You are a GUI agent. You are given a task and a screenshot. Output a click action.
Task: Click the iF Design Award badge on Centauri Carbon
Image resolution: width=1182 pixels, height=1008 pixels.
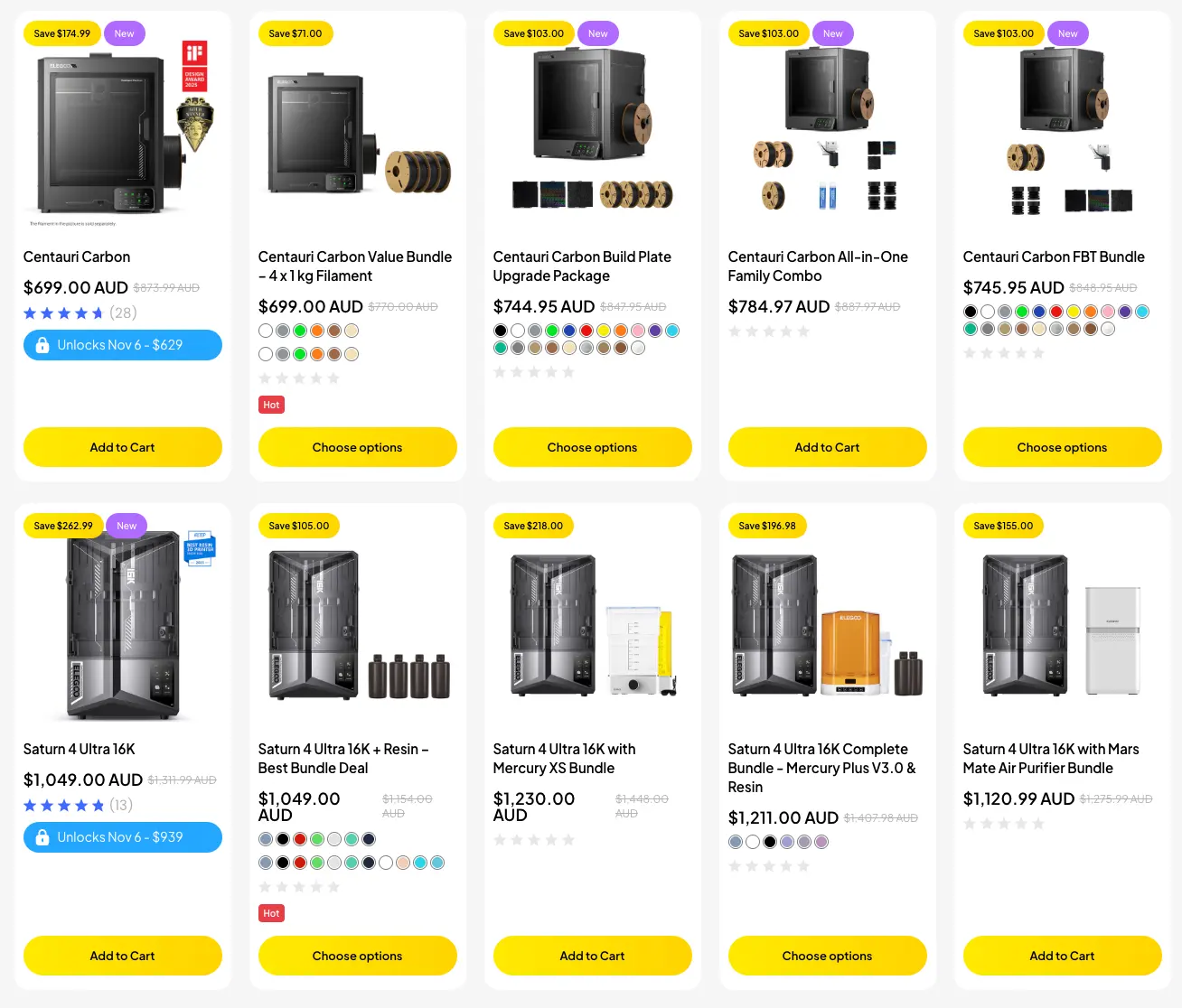coord(194,64)
